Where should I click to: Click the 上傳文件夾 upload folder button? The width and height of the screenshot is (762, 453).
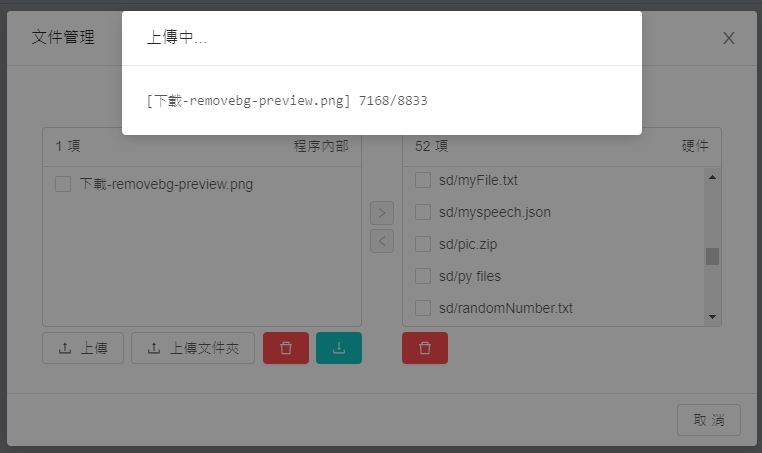pyautogui.click(x=193, y=348)
